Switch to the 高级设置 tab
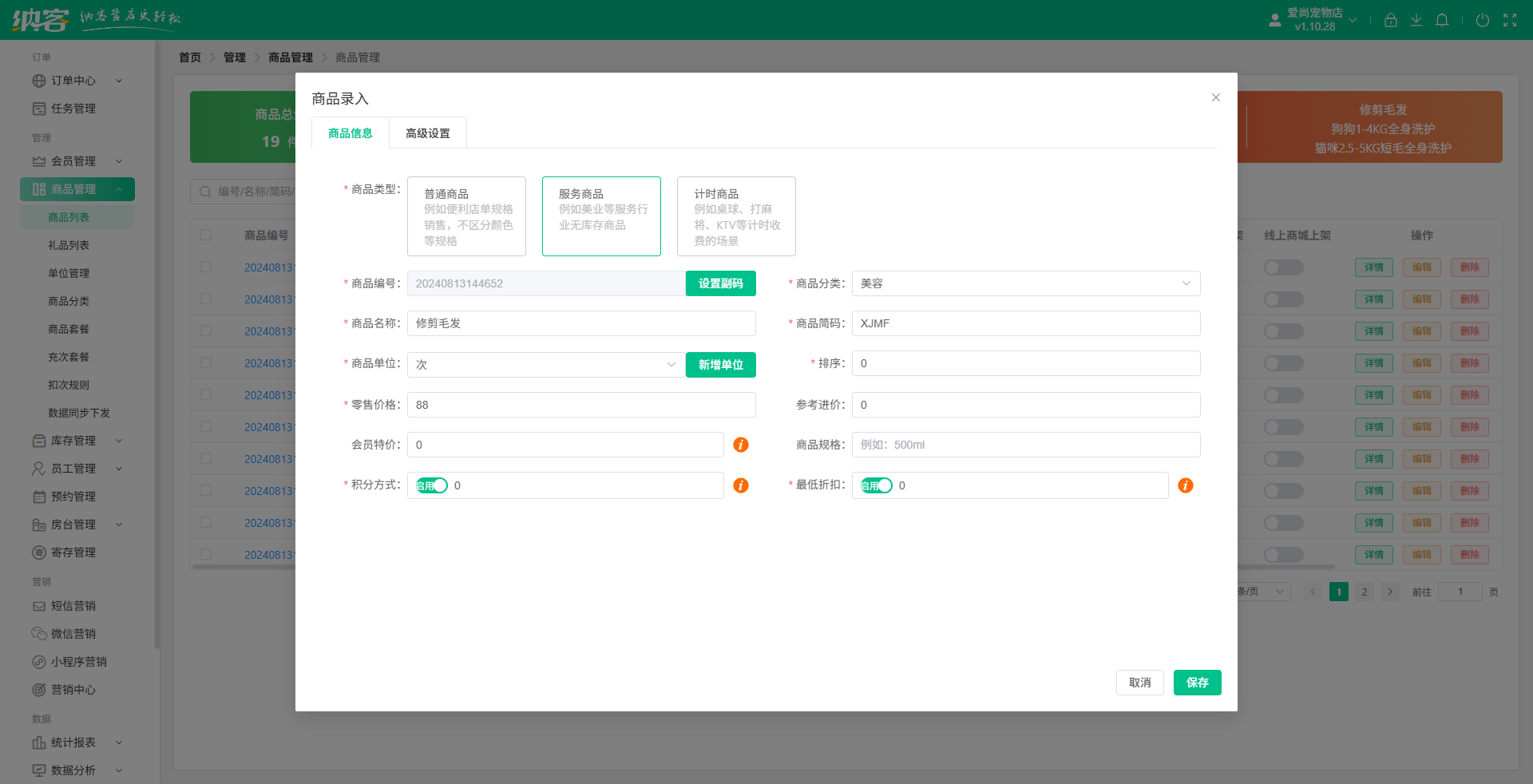This screenshot has width=1533, height=784. coord(428,133)
